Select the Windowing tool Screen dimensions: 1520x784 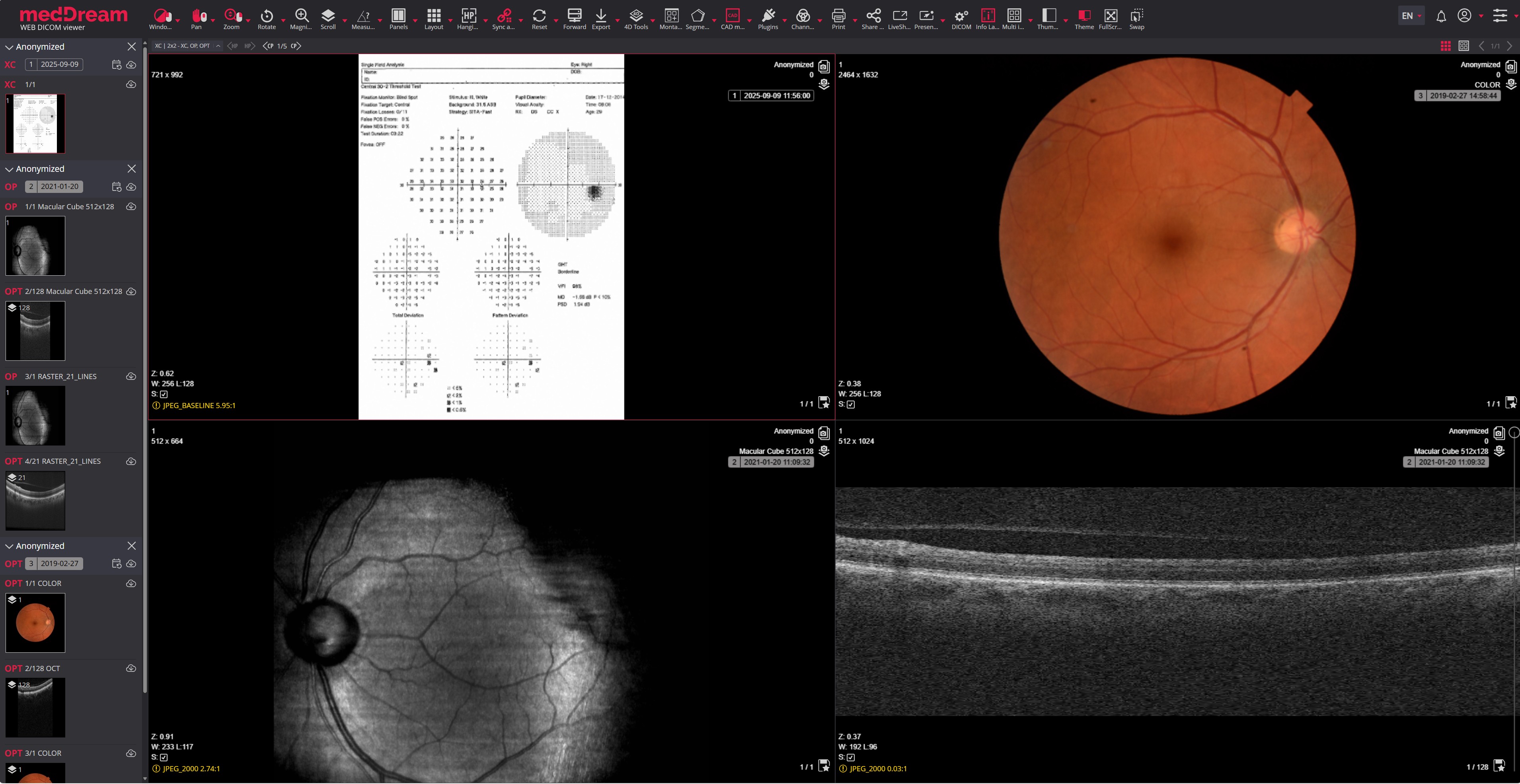click(x=160, y=19)
